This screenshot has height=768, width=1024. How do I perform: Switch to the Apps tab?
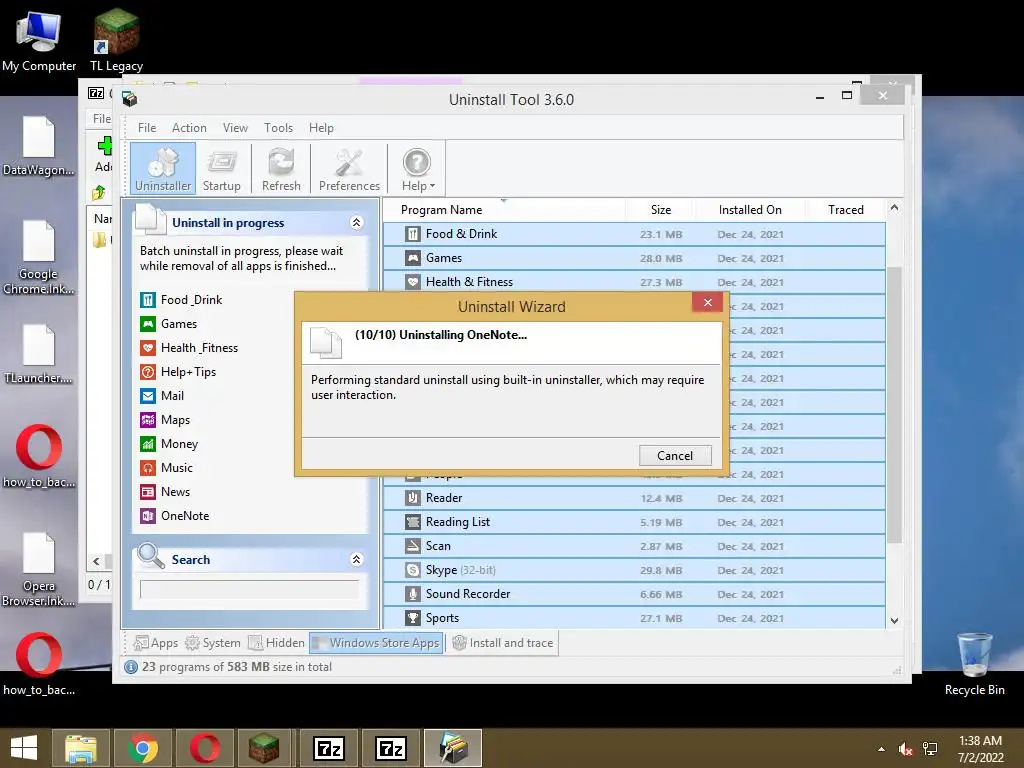click(x=155, y=643)
